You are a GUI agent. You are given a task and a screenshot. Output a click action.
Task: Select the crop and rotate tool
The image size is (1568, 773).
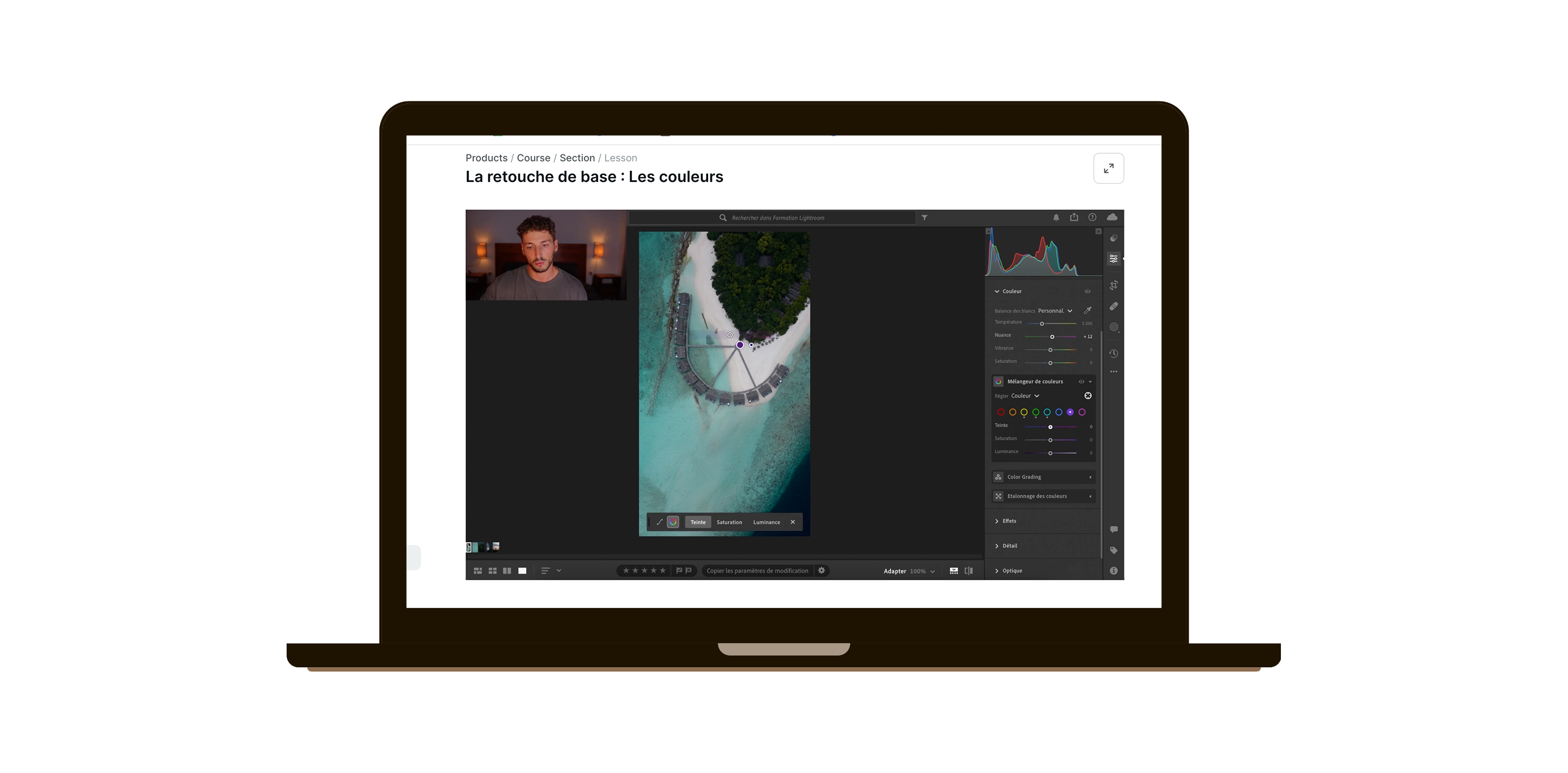[x=1113, y=286]
